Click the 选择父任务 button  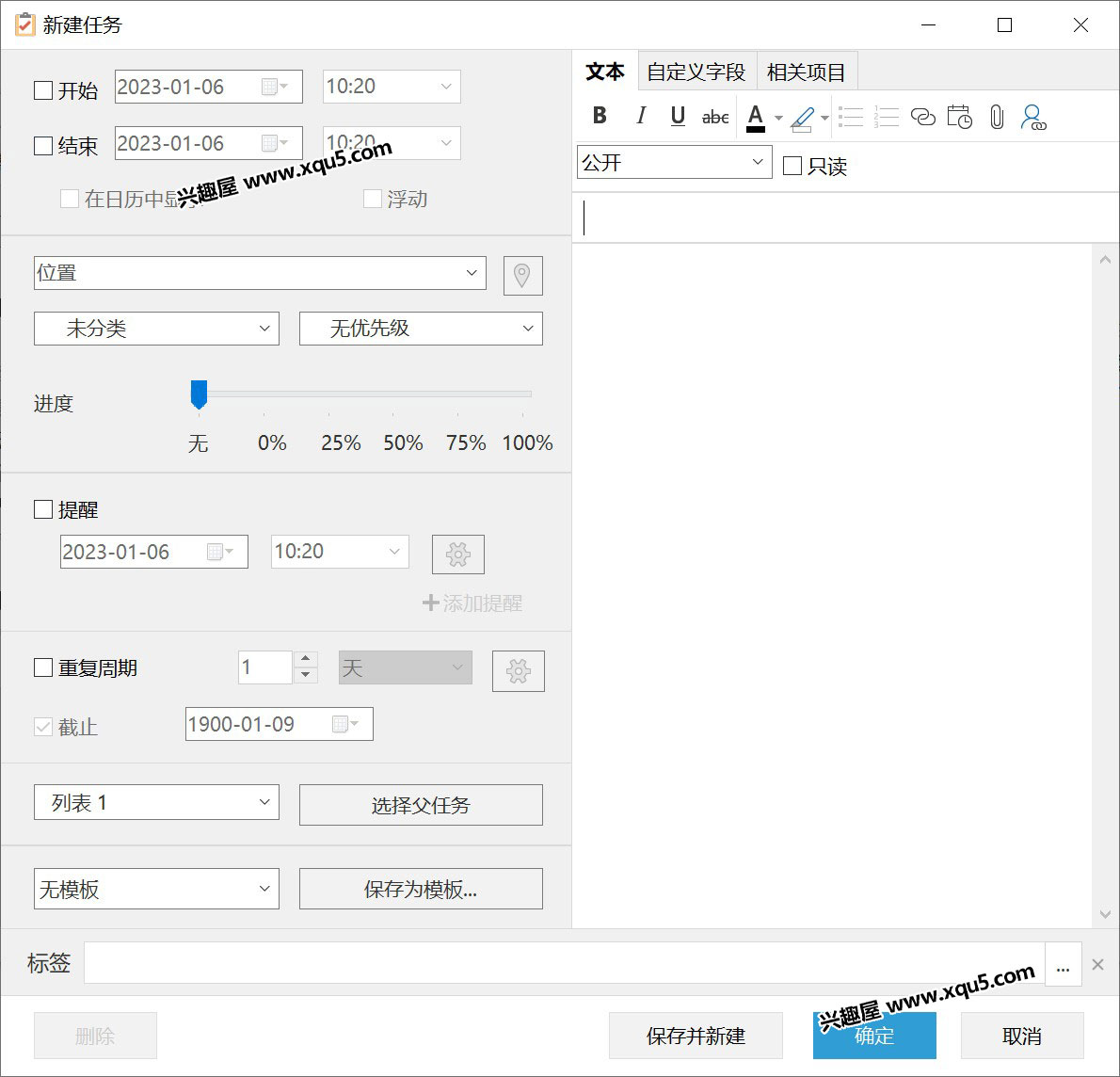[x=421, y=805]
